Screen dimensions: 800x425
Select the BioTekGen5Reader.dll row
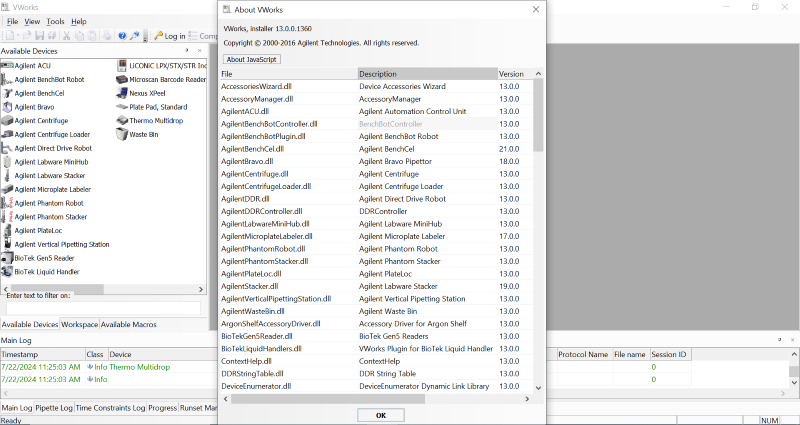click(x=377, y=336)
